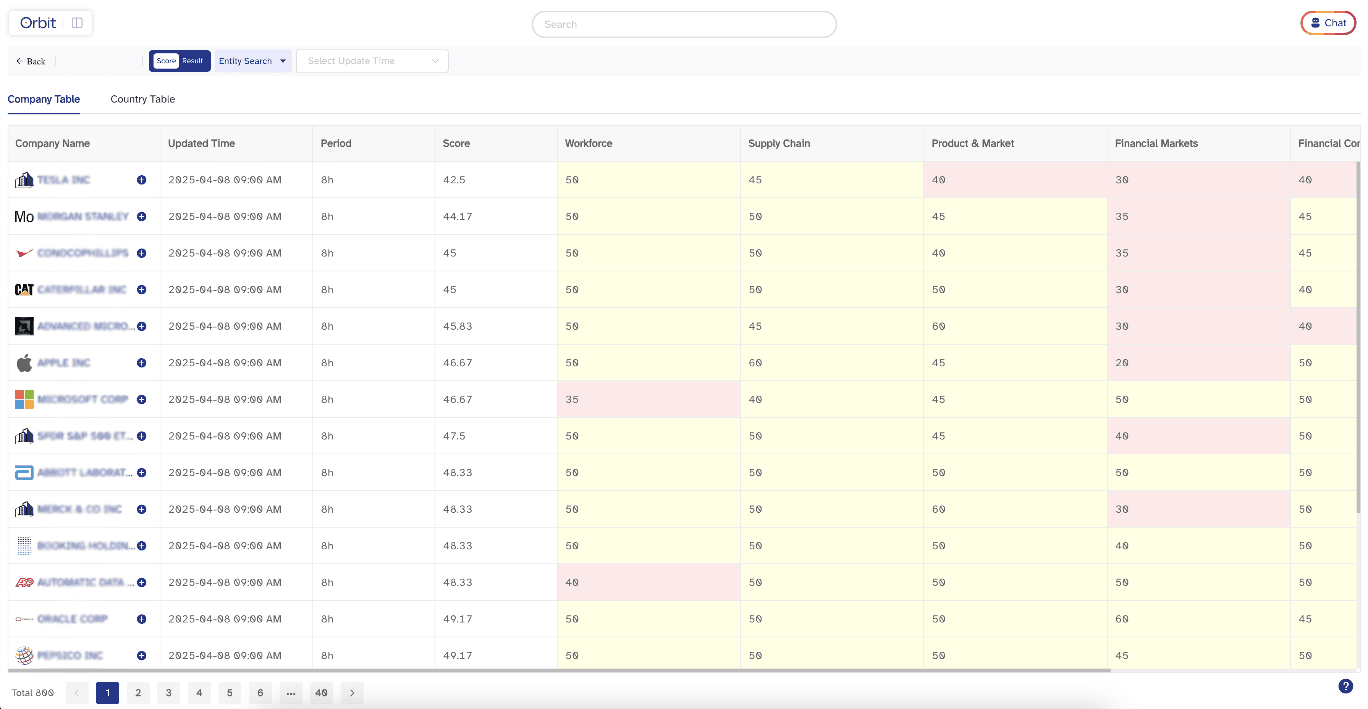Viewport: 1368px width, 709px height.
Task: Go to pagination page 3
Action: coord(169,692)
